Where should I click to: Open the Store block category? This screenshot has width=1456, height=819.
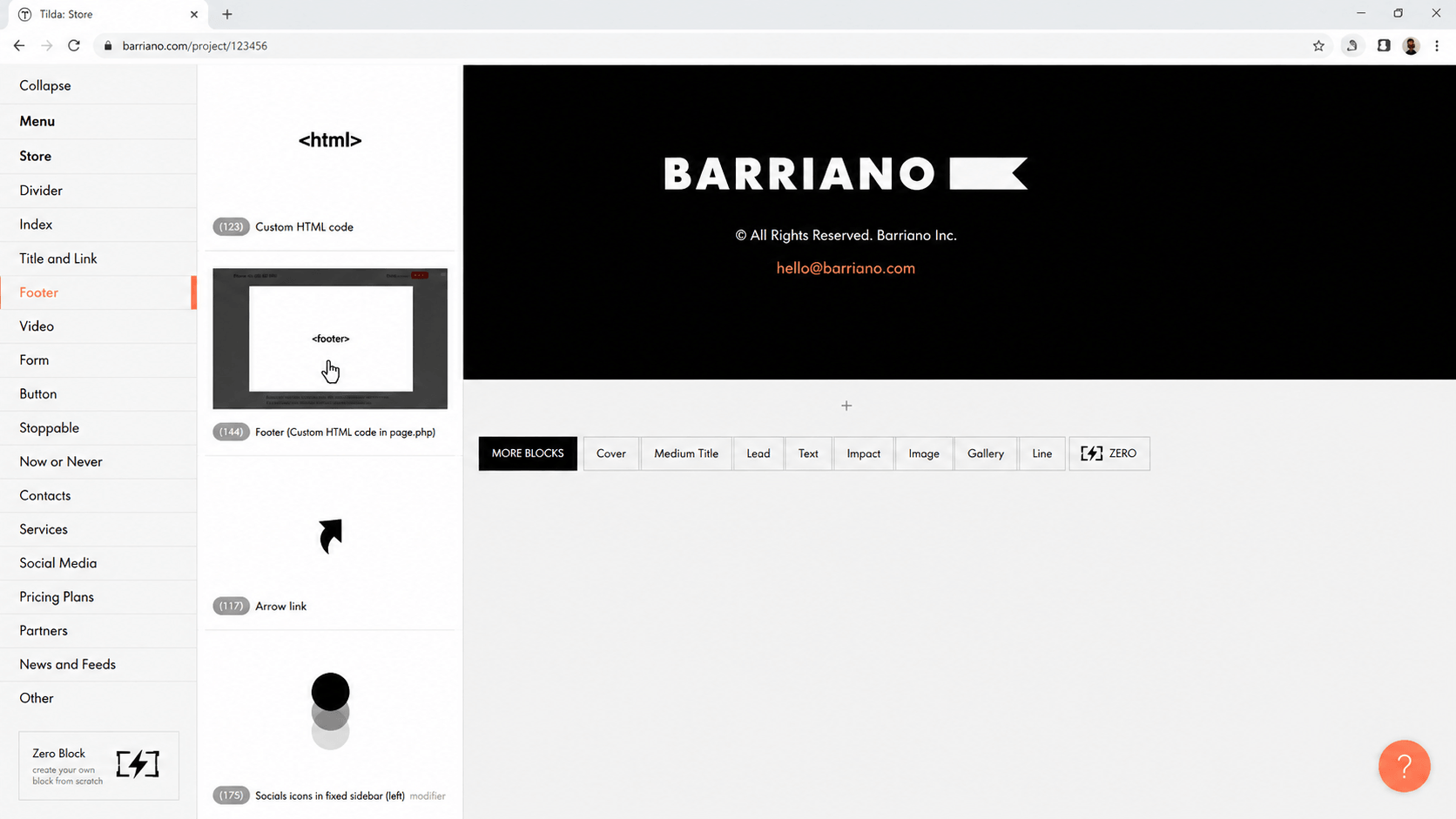click(98, 156)
